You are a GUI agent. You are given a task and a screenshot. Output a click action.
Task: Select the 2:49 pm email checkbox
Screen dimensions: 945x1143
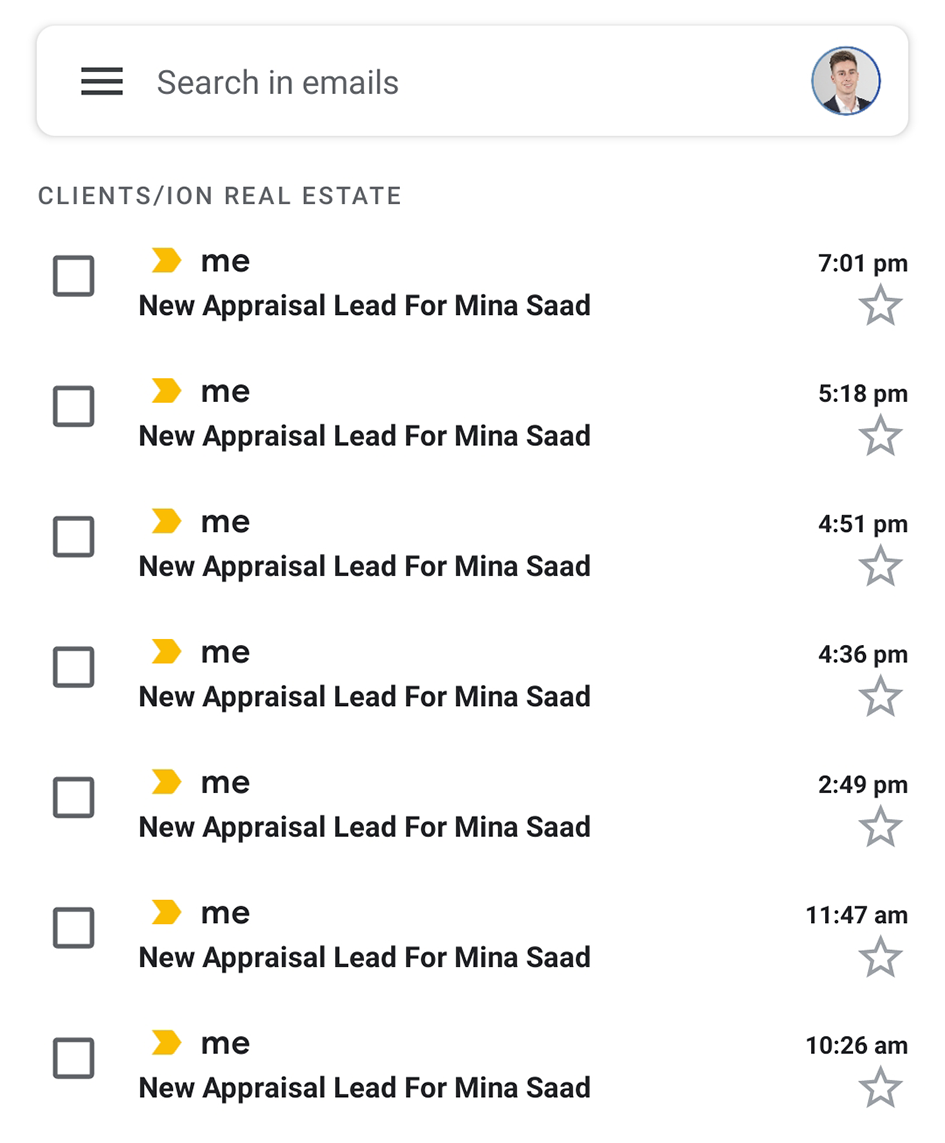(x=73, y=798)
